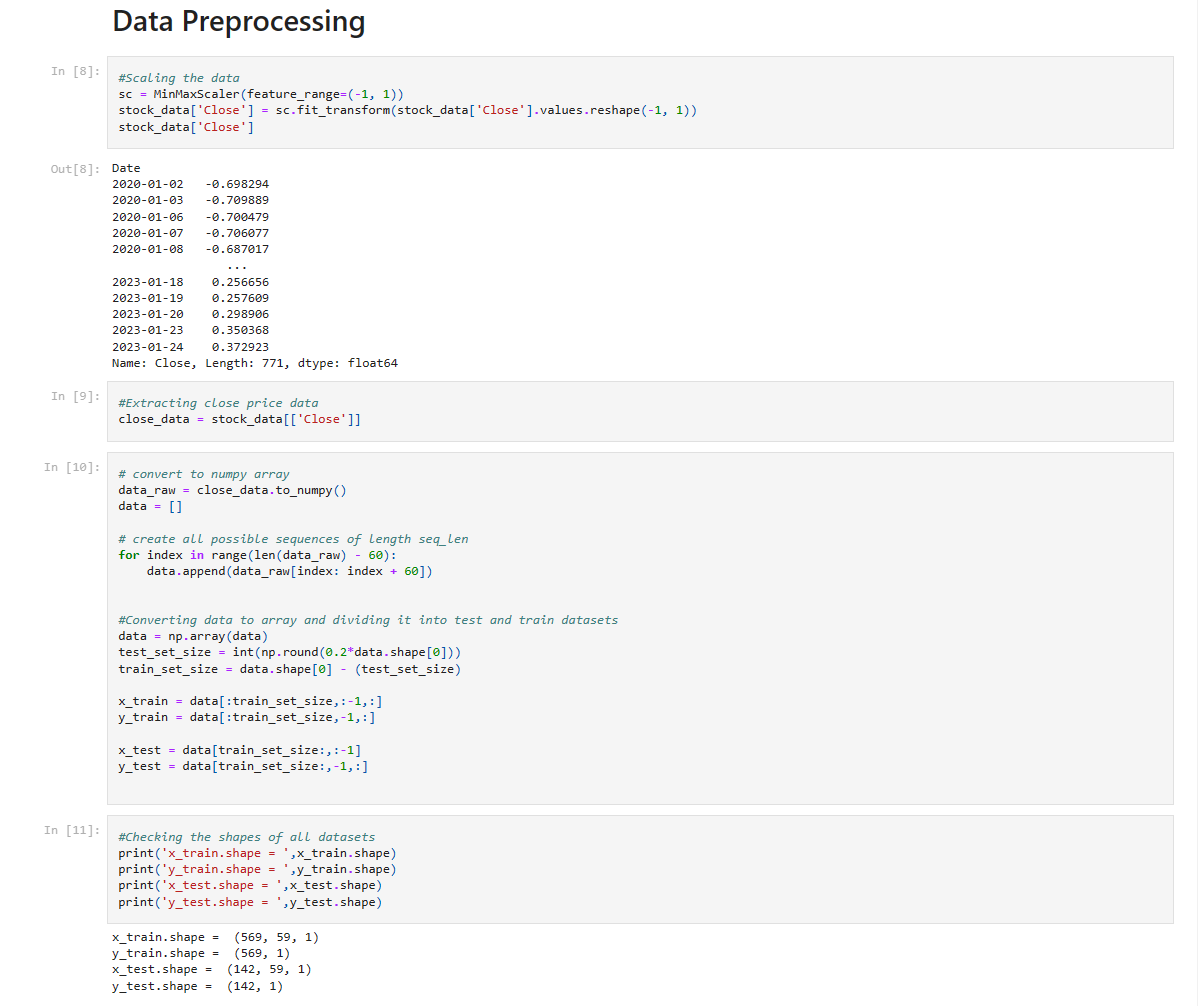The image size is (1198, 1006).
Task: Click the In [8] cell prompt
Action: click(75, 71)
